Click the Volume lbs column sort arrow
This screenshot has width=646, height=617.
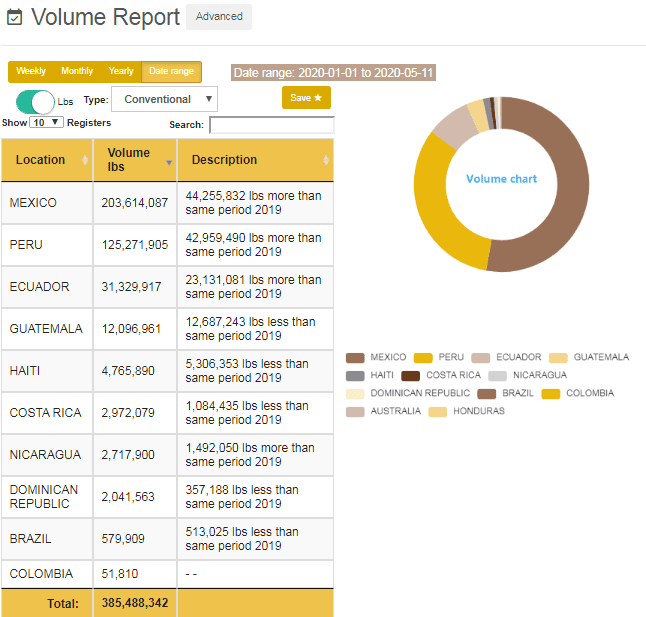(169, 163)
